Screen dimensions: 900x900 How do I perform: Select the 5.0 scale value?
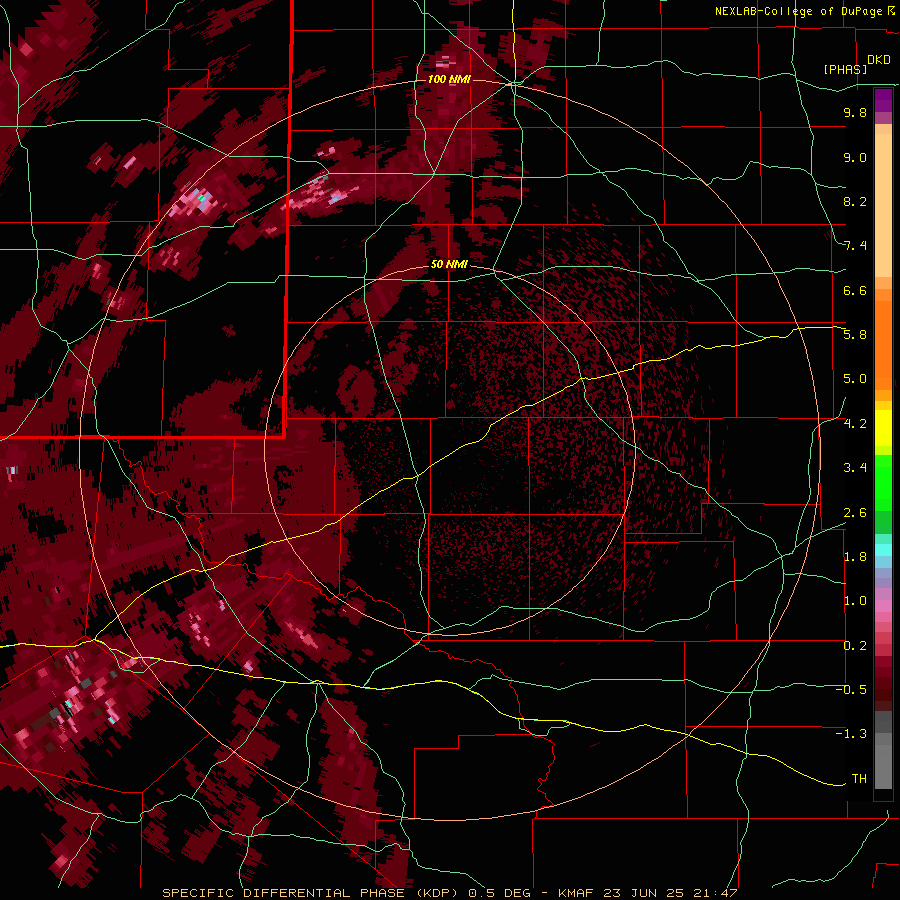point(855,379)
